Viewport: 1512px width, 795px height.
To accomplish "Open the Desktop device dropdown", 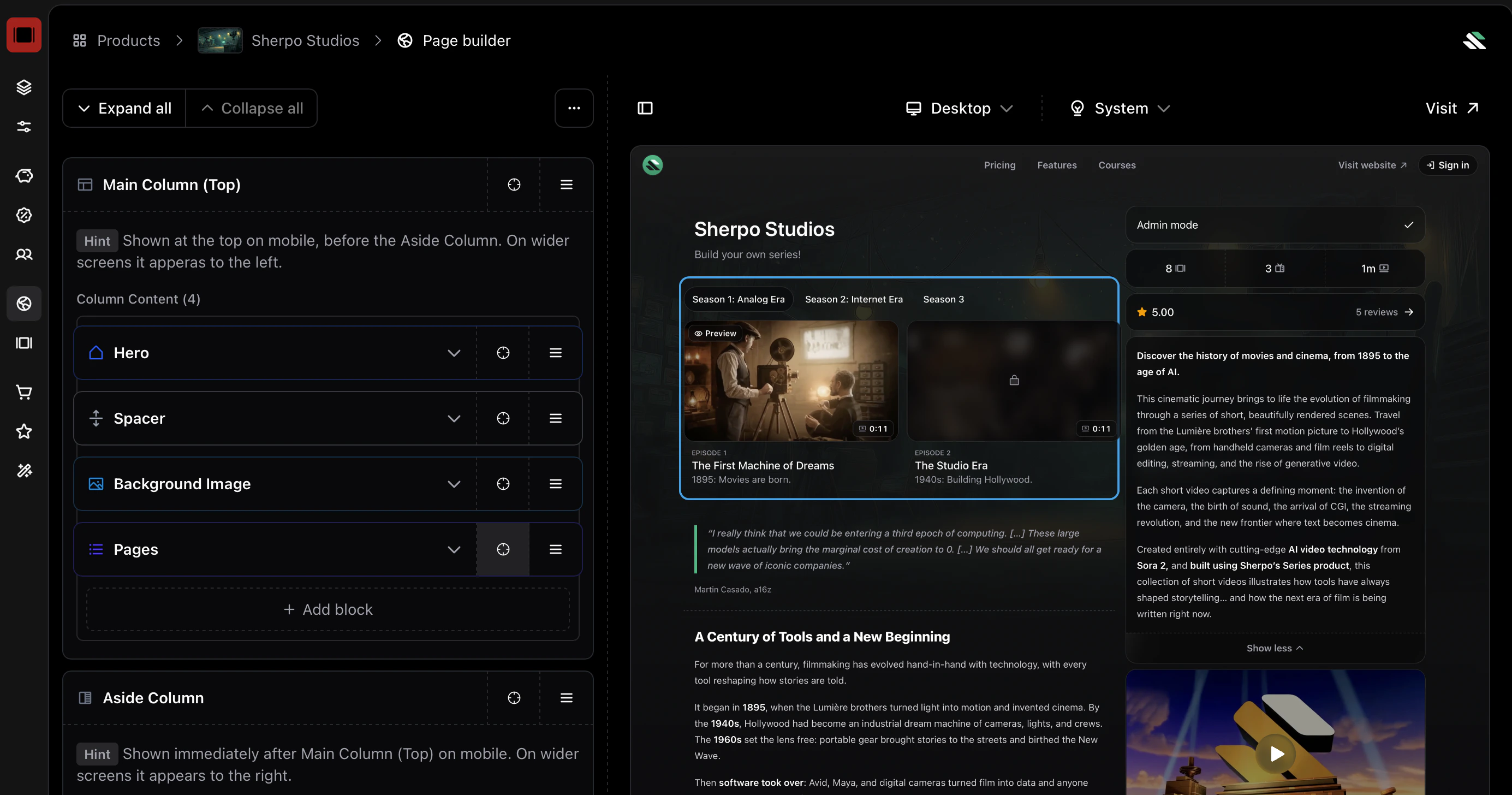I will pyautogui.click(x=959, y=108).
